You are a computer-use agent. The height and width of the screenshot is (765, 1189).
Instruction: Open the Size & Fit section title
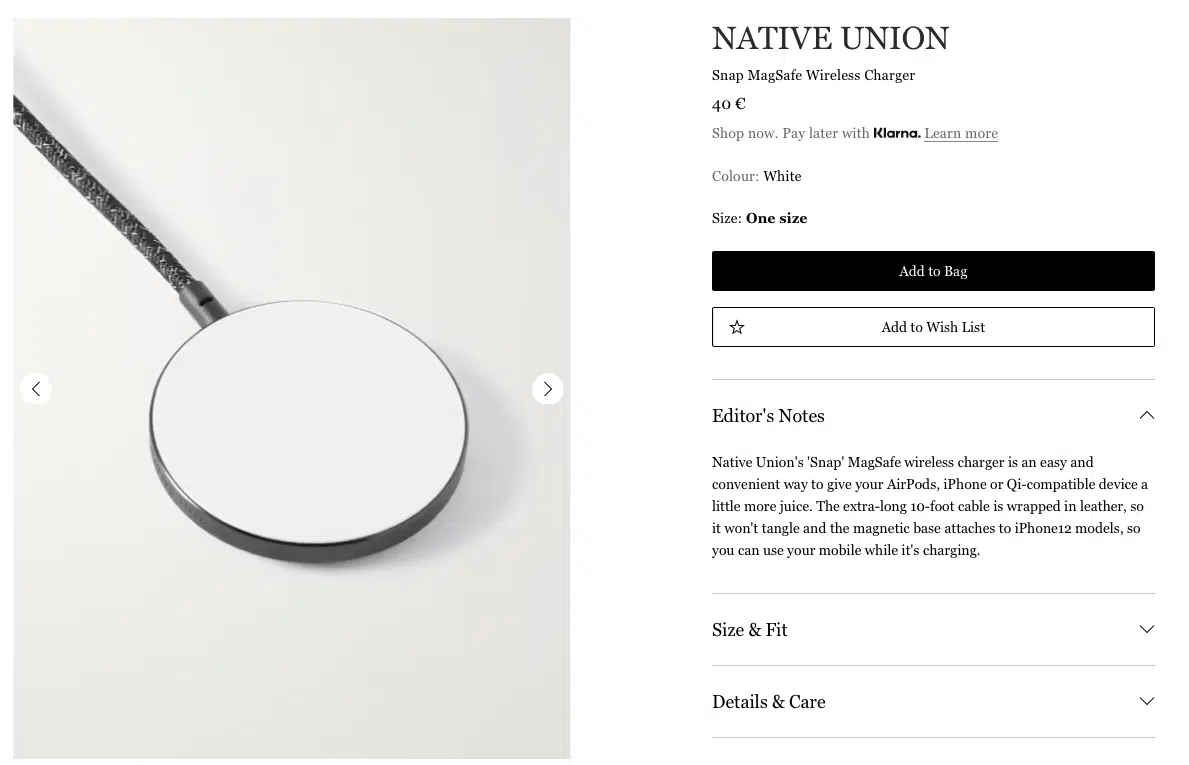pos(750,630)
